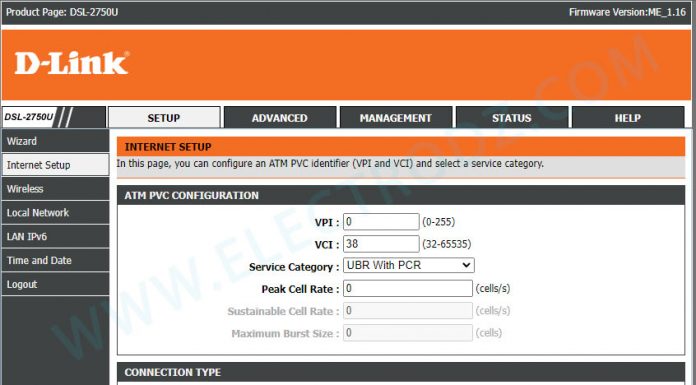Click the ATM PVC CONFIGURATION header
Viewport: 696px width, 385px height.
tap(191, 195)
